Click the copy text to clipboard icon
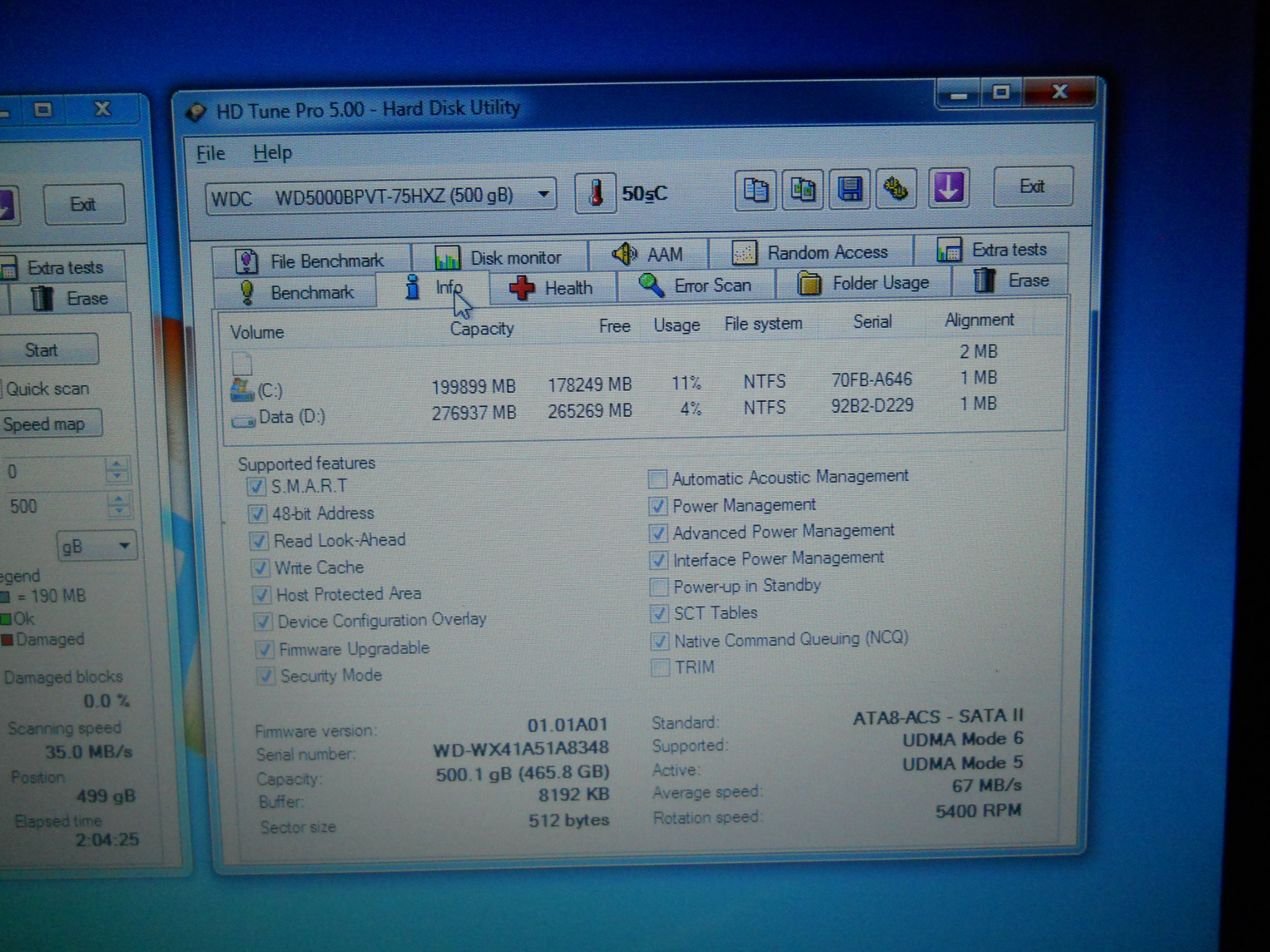Image resolution: width=1270 pixels, height=952 pixels. [x=755, y=190]
